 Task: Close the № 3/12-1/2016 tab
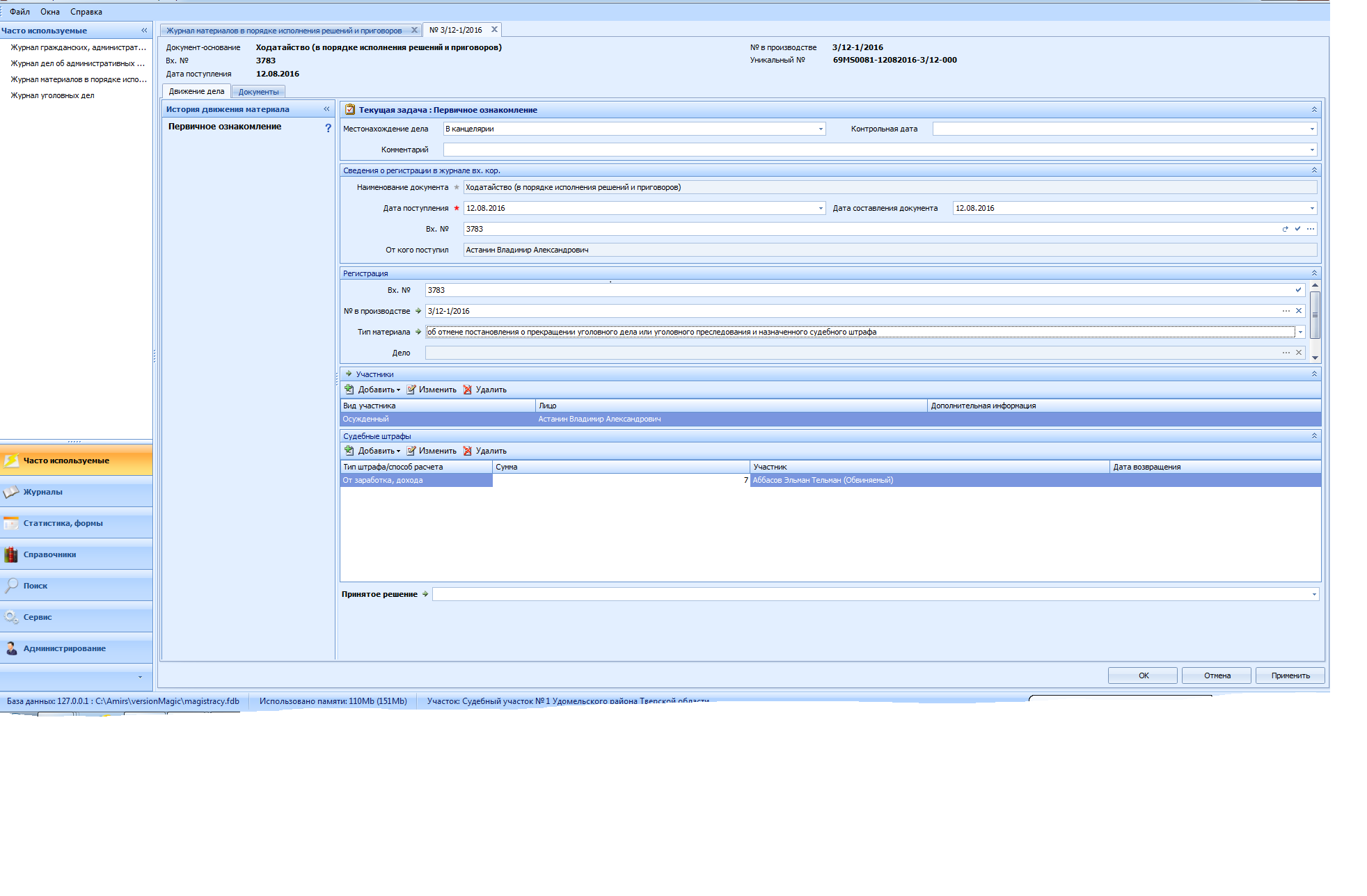coord(494,29)
